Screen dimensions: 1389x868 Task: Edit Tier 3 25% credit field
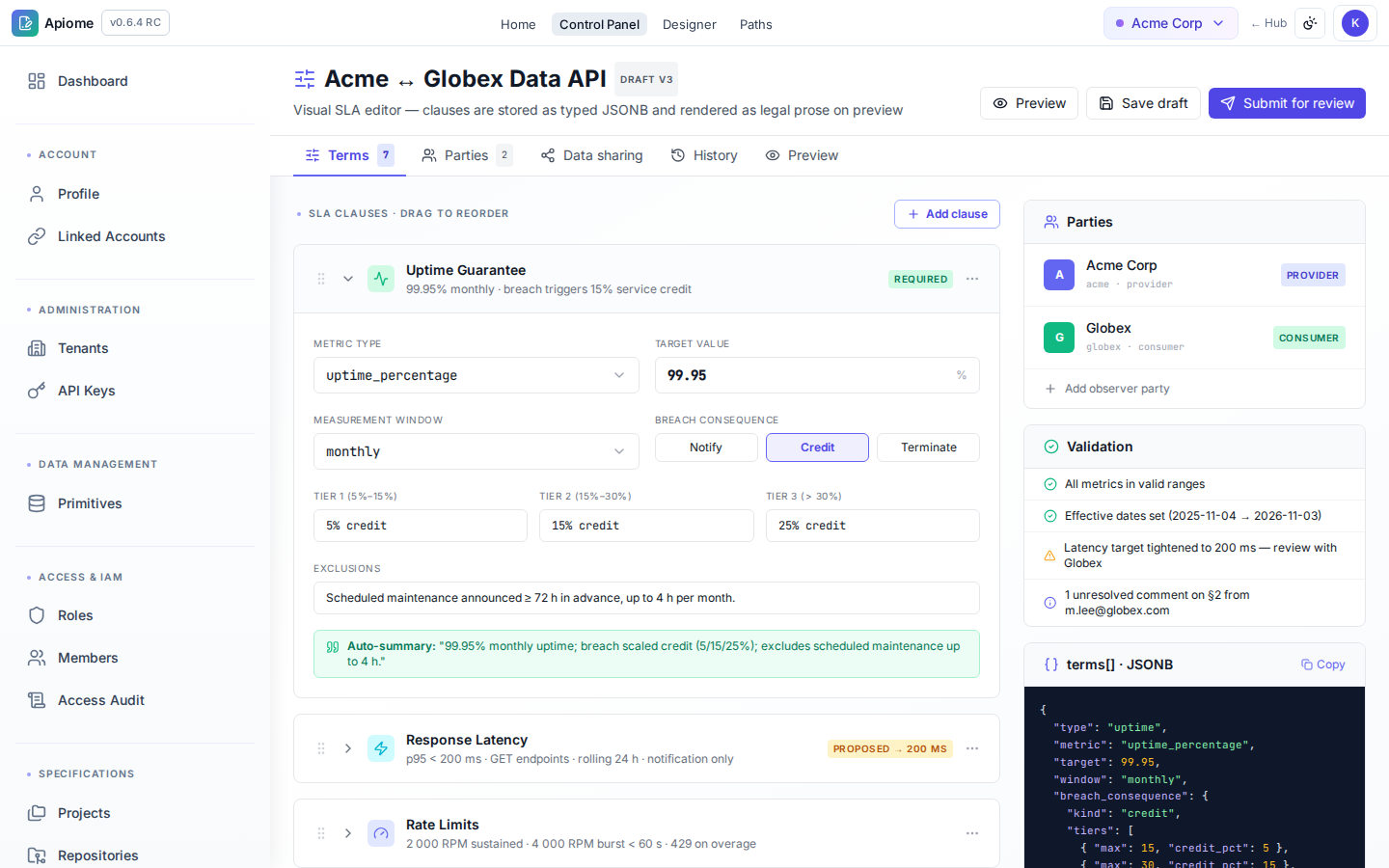(x=873, y=526)
